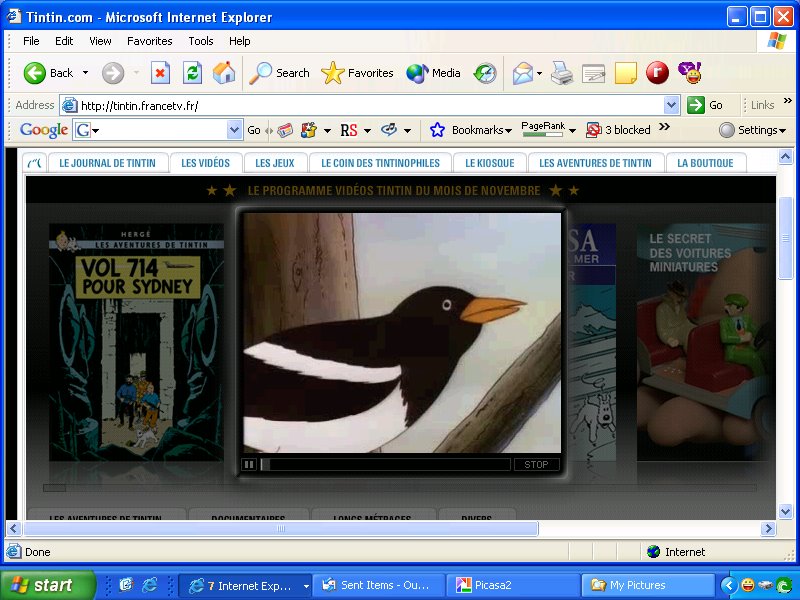Expand more Google toolbar buttons chevron
The height and width of the screenshot is (600, 800).
[x=664, y=127]
